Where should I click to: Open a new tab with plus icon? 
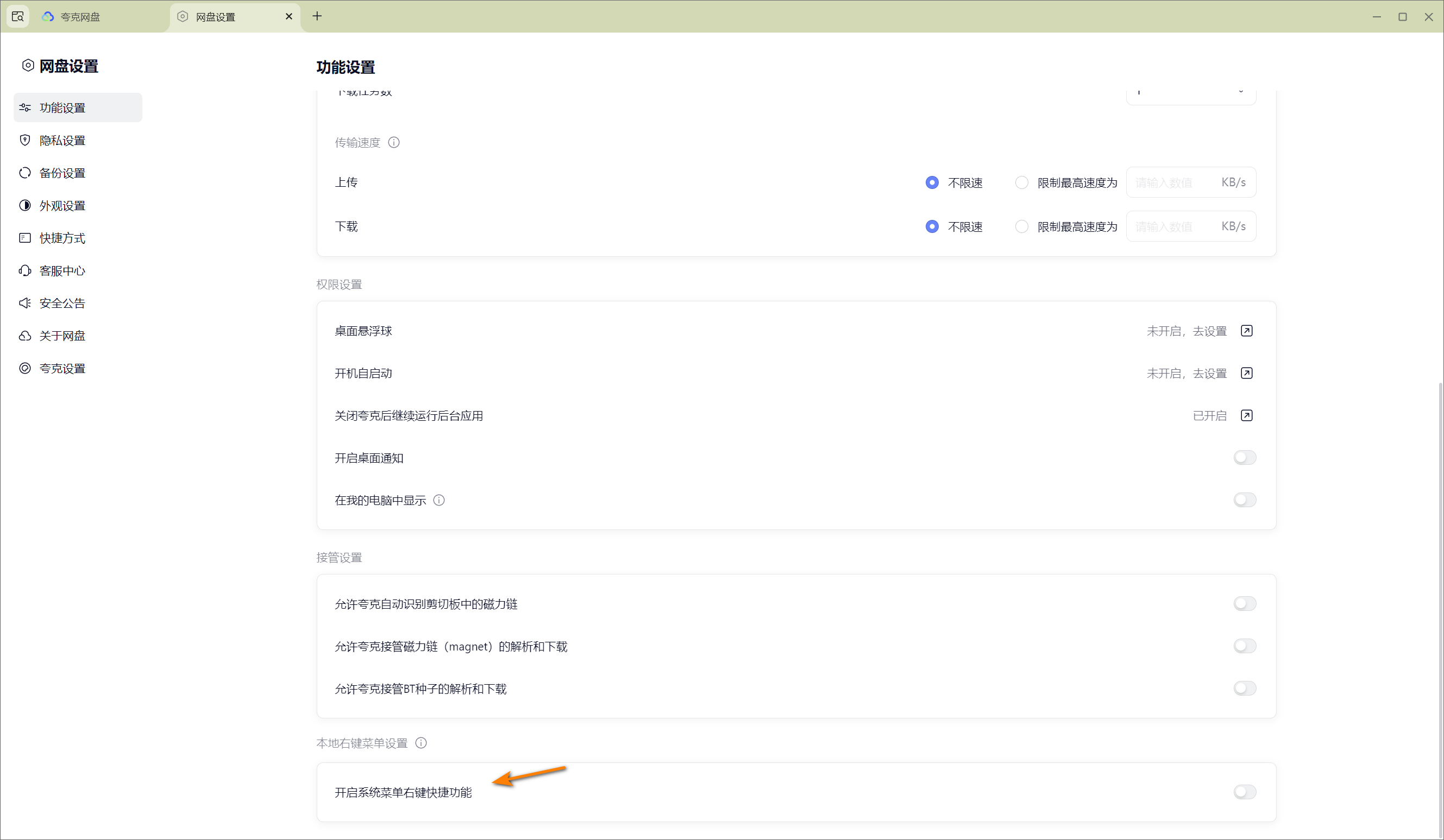[x=317, y=16]
